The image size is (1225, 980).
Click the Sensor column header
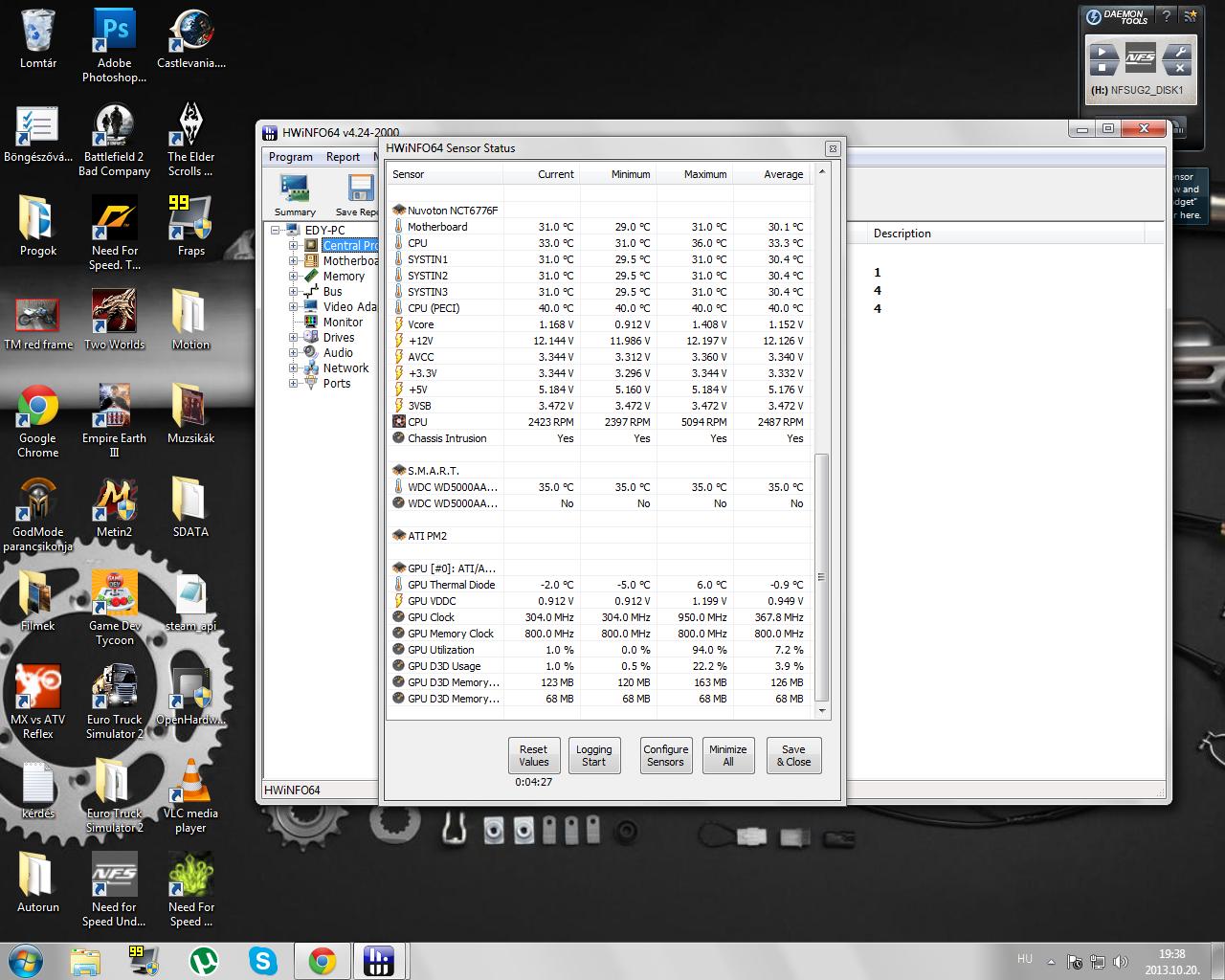445,174
